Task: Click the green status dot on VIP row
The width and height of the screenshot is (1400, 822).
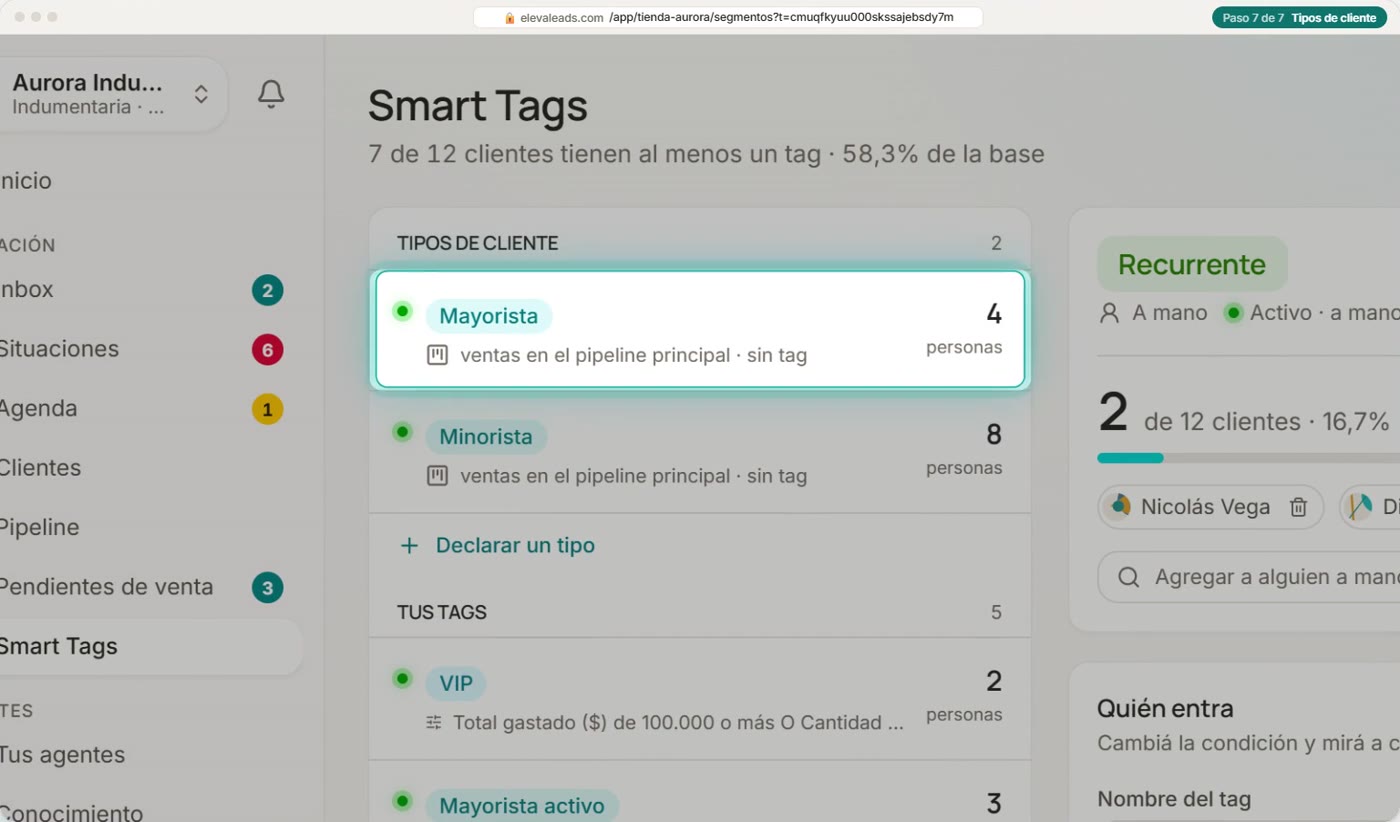Action: click(x=402, y=679)
